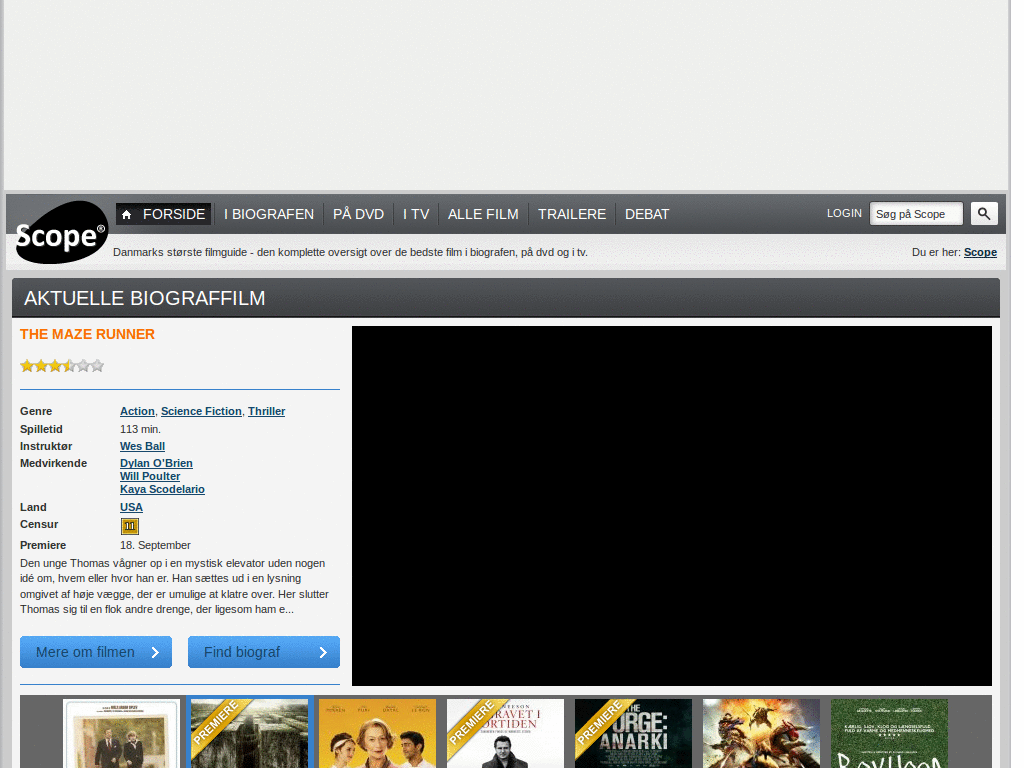Follow the Scope breadcrumb link
Viewport: 1024px width, 768px height.
tap(980, 252)
